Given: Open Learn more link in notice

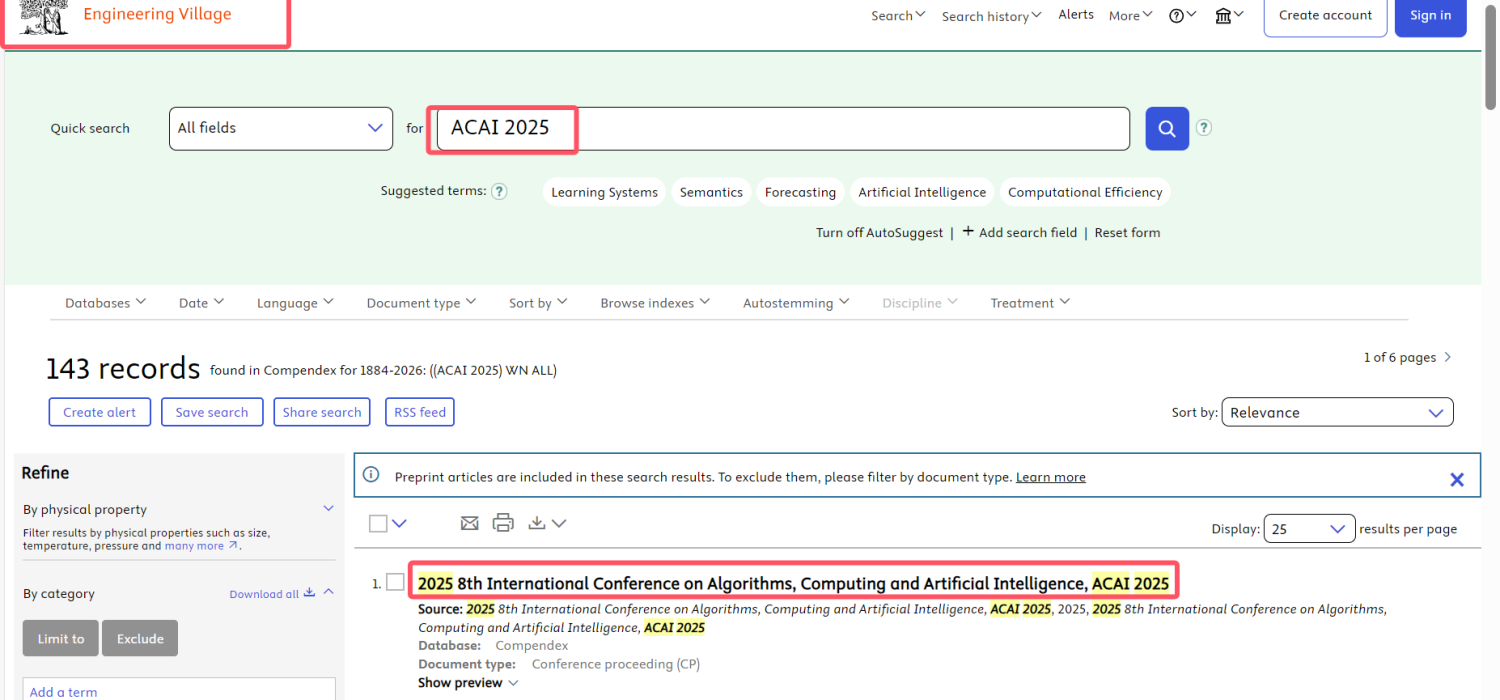Looking at the screenshot, I should [x=1051, y=477].
